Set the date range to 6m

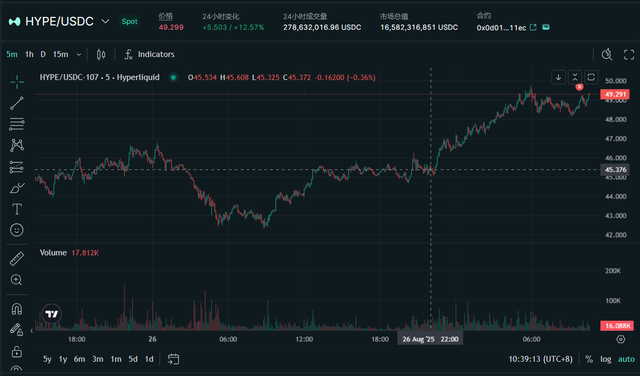pyautogui.click(x=80, y=359)
